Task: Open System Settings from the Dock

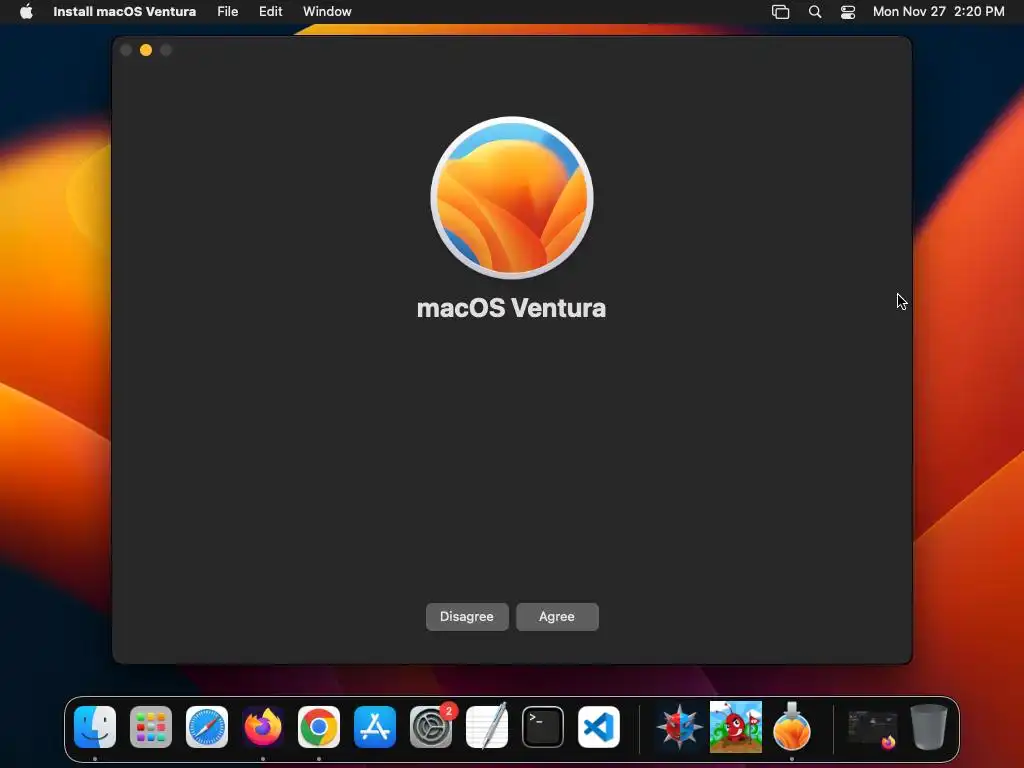Action: [431, 727]
